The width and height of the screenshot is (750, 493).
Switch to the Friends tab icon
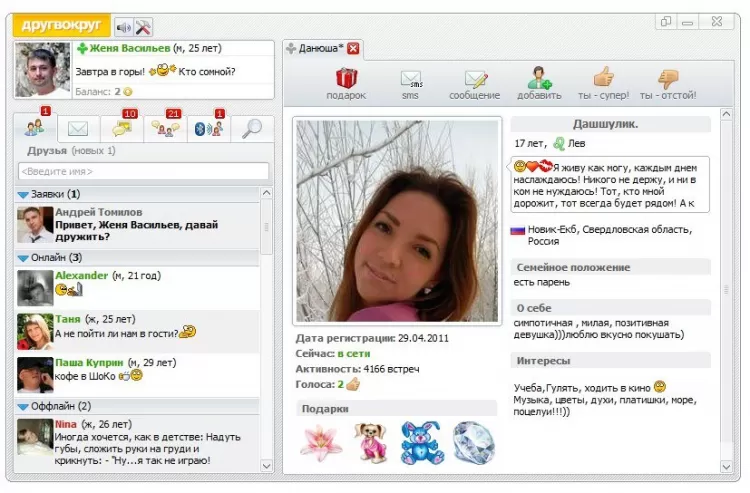coord(35,128)
